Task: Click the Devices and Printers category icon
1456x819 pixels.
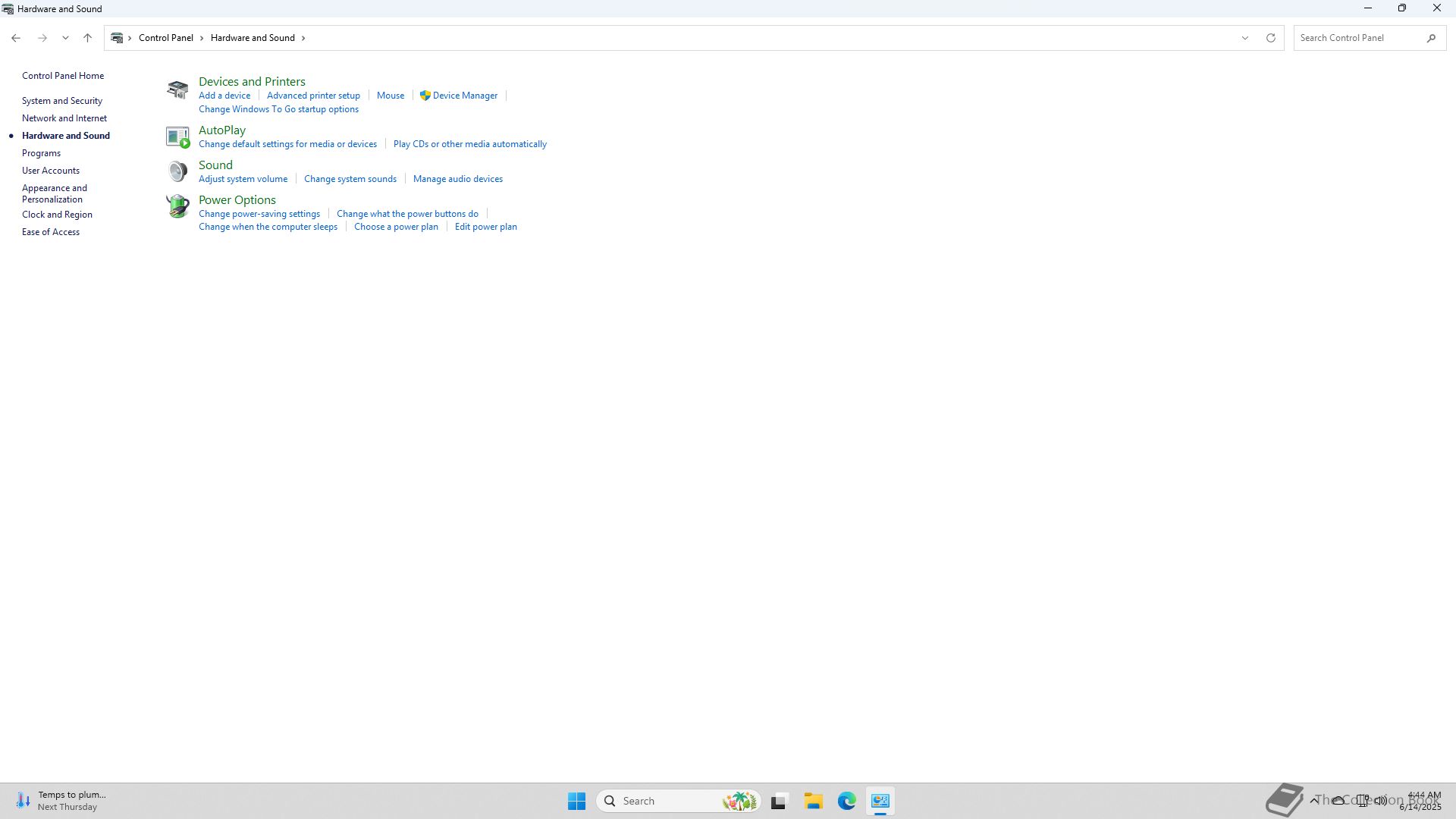Action: [x=177, y=89]
